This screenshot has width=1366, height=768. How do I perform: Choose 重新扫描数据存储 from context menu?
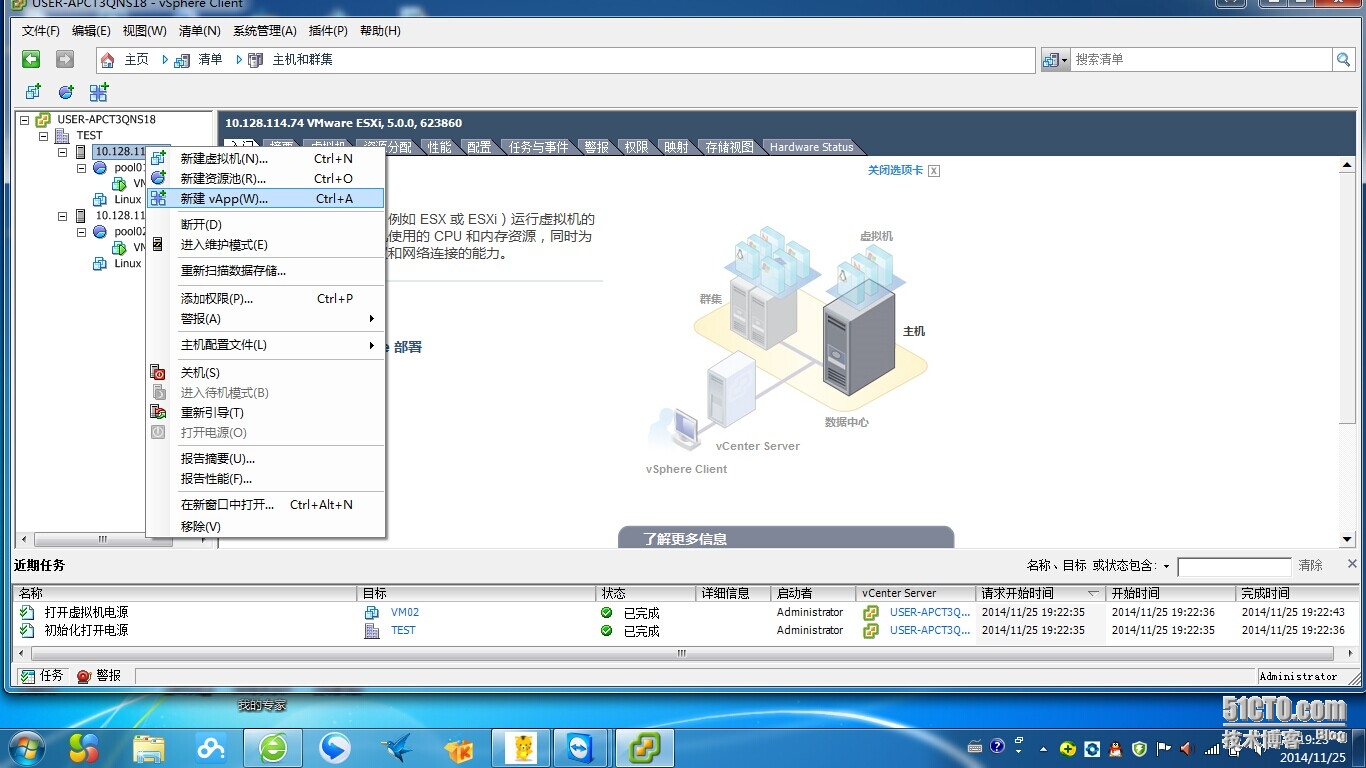tap(265, 270)
